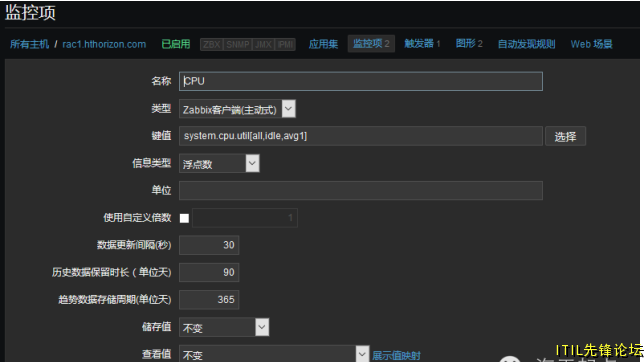Switch to the 应用集 tab
The height and width of the screenshot is (362, 644).
point(323,44)
